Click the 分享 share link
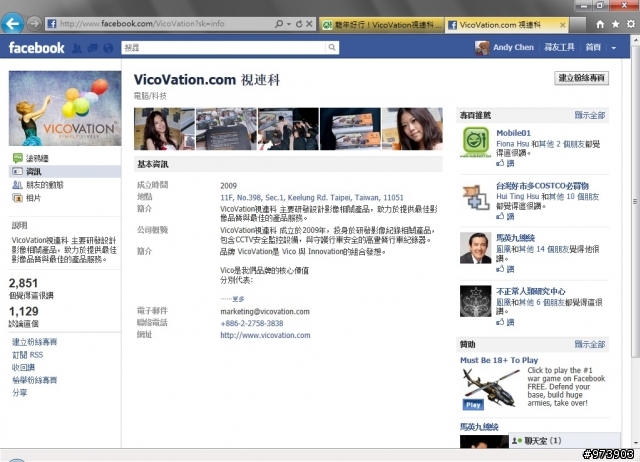This screenshot has width=640, height=462. click(20, 393)
